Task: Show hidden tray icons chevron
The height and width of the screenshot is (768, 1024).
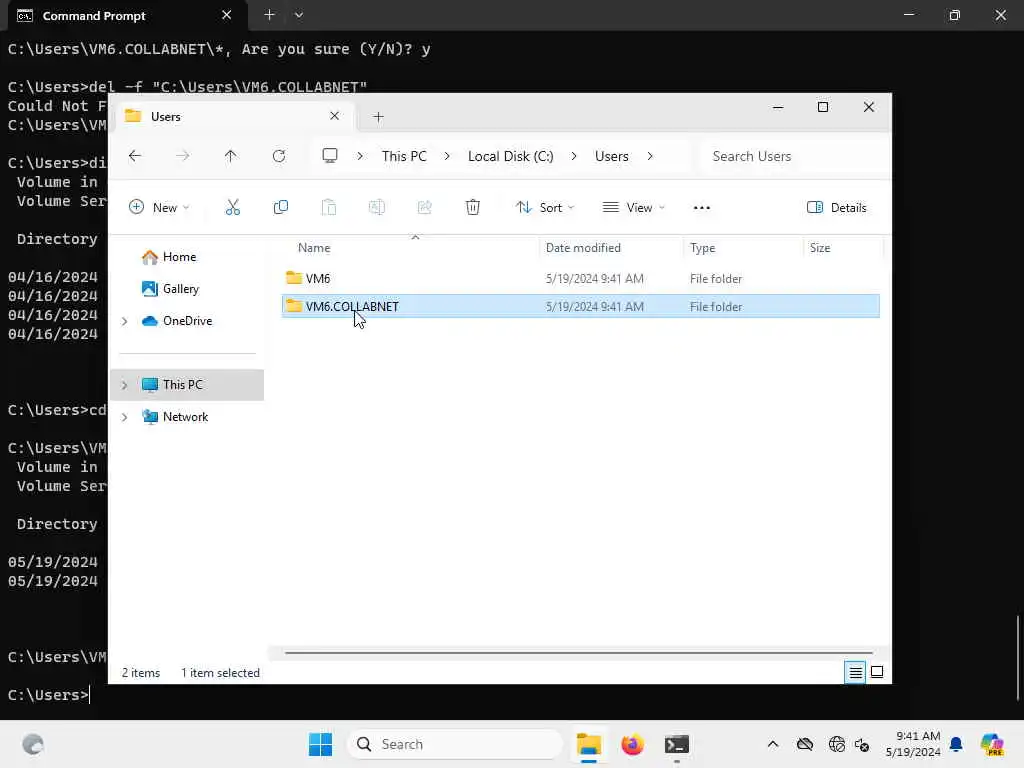Action: tap(773, 744)
